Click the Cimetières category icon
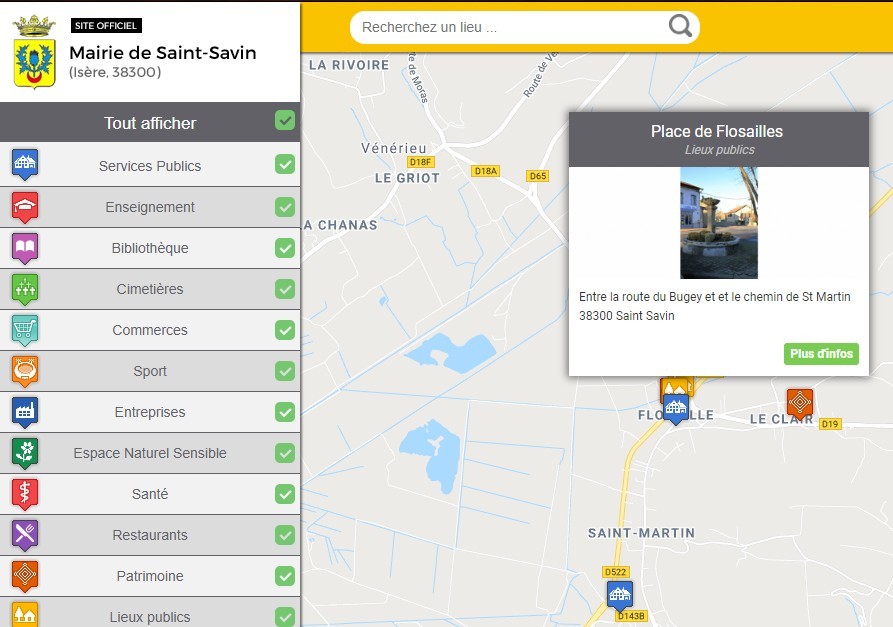 (24, 289)
